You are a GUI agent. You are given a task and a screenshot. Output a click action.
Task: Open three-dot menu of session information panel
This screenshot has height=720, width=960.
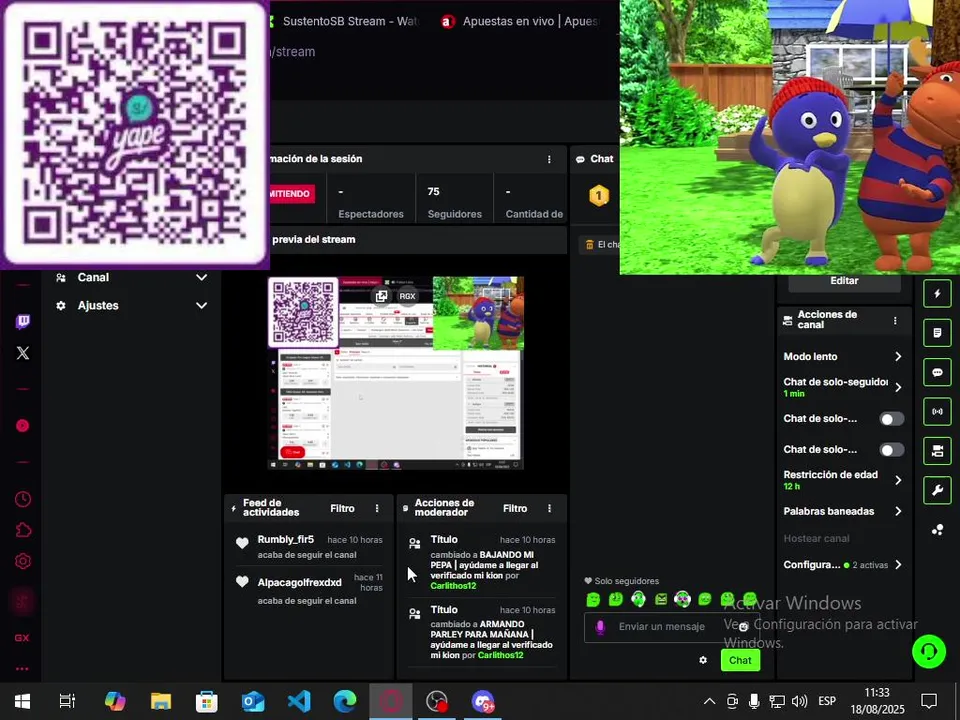tap(549, 159)
